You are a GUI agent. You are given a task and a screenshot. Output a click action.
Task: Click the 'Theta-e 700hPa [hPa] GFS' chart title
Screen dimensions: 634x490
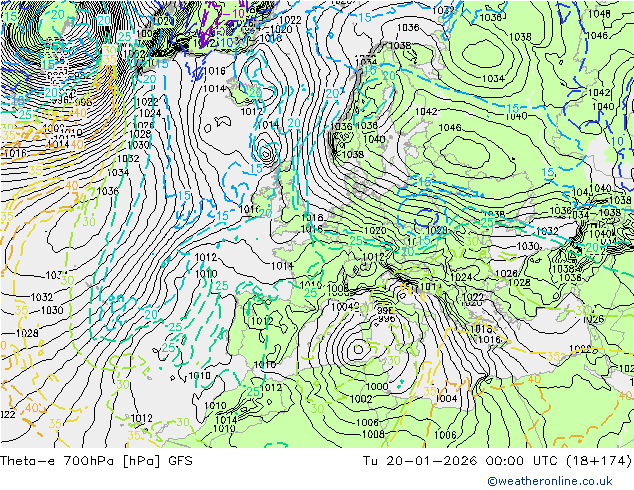pyautogui.click(x=96, y=460)
